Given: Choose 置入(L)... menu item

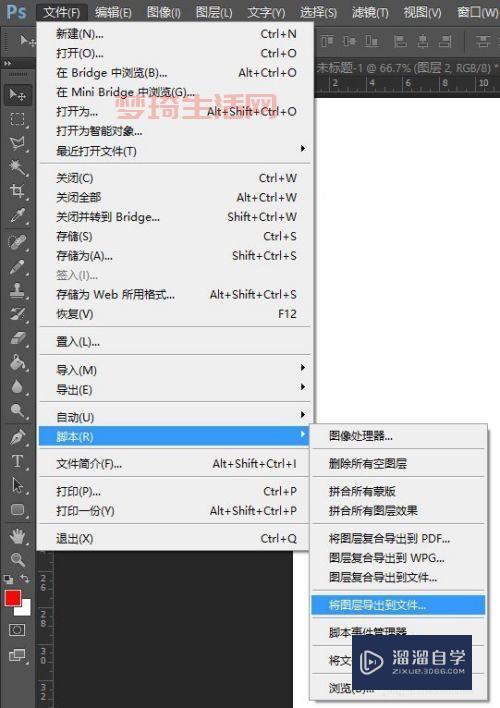Looking at the screenshot, I should [175, 342].
